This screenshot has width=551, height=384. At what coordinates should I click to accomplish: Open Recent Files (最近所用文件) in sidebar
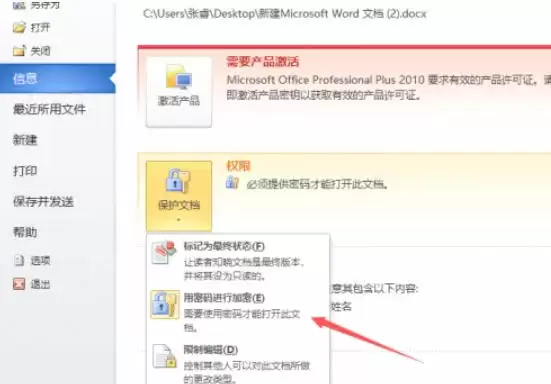click(49, 110)
